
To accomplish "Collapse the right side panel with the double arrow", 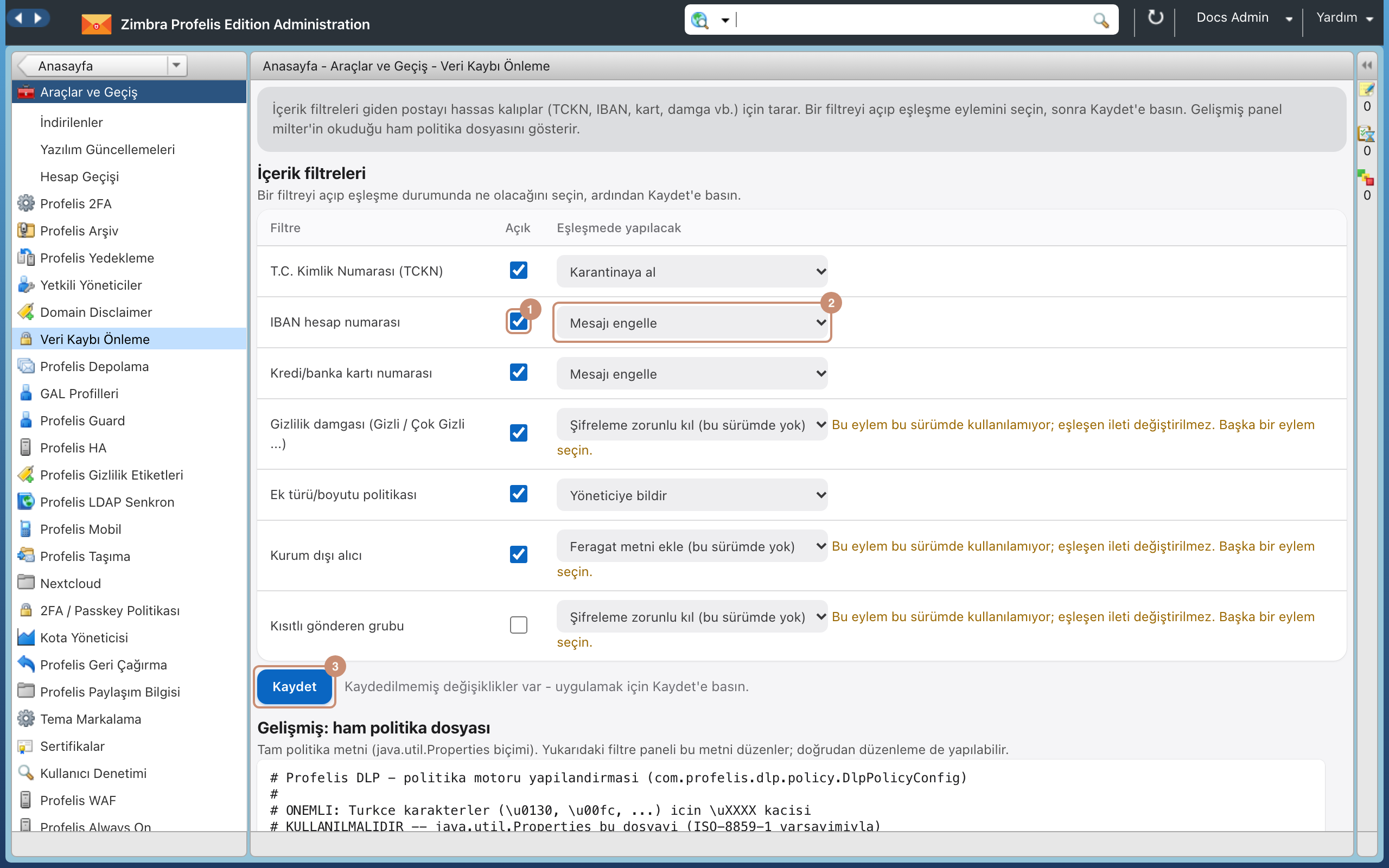I will click(x=1367, y=66).
